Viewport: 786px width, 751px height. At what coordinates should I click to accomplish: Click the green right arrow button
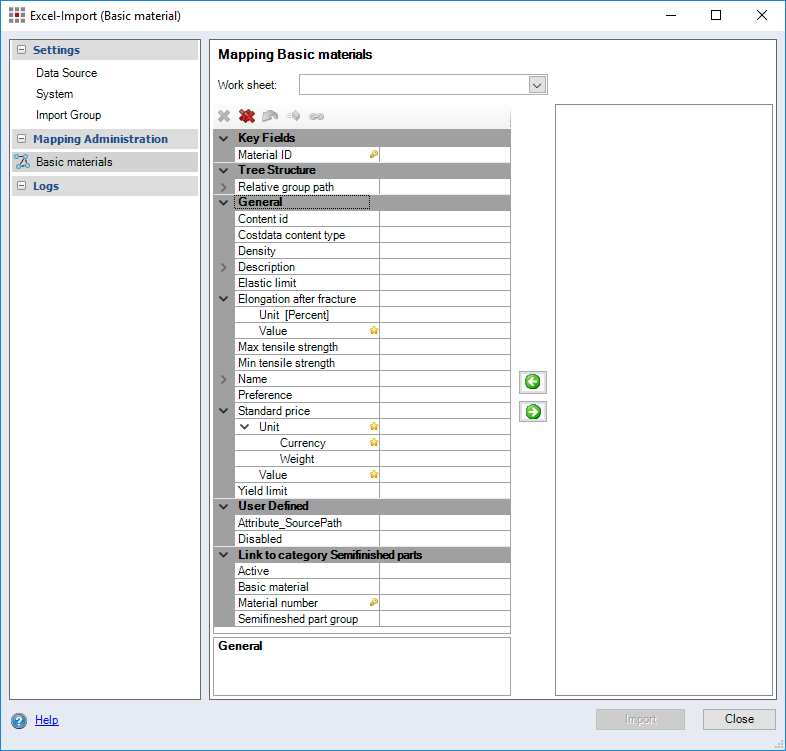click(x=533, y=411)
